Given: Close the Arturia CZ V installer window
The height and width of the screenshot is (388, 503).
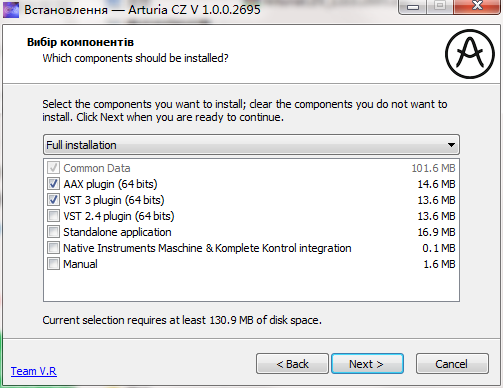Looking at the screenshot, I should tap(477, 6).
